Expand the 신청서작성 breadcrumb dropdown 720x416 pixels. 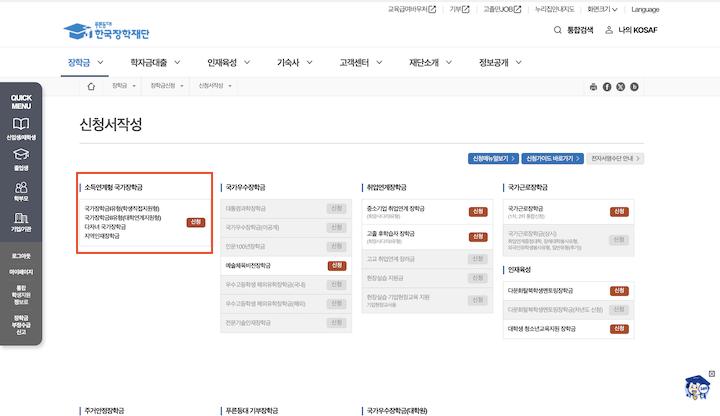pyautogui.click(x=215, y=87)
